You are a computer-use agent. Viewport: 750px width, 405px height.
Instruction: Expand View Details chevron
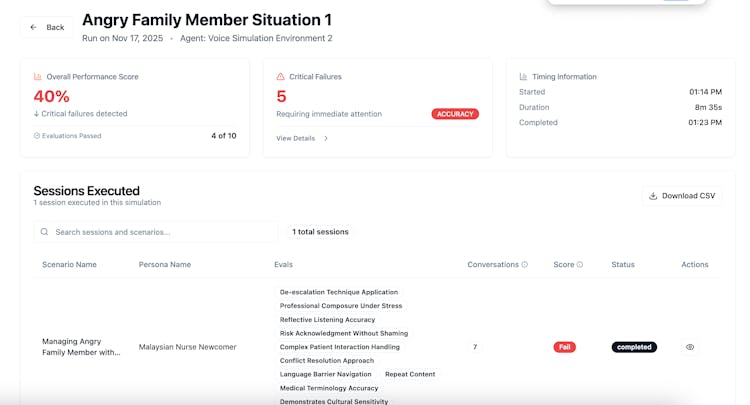pos(325,138)
